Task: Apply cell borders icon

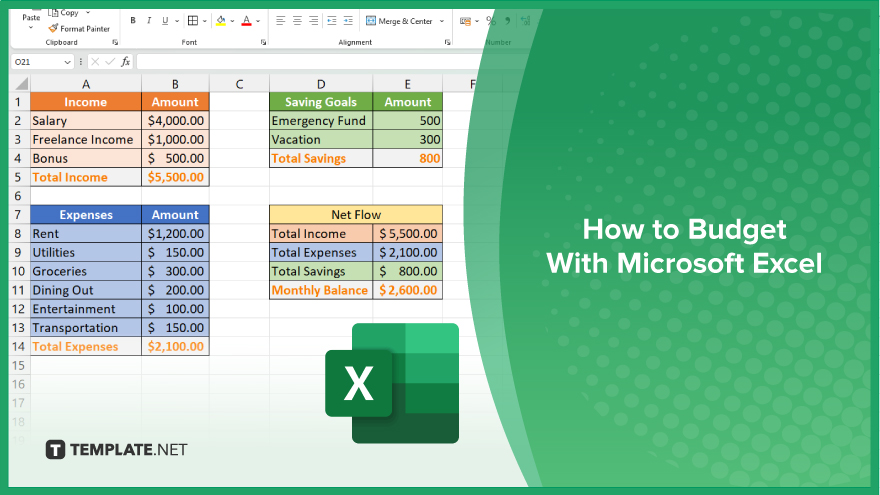Action: pyautogui.click(x=193, y=21)
